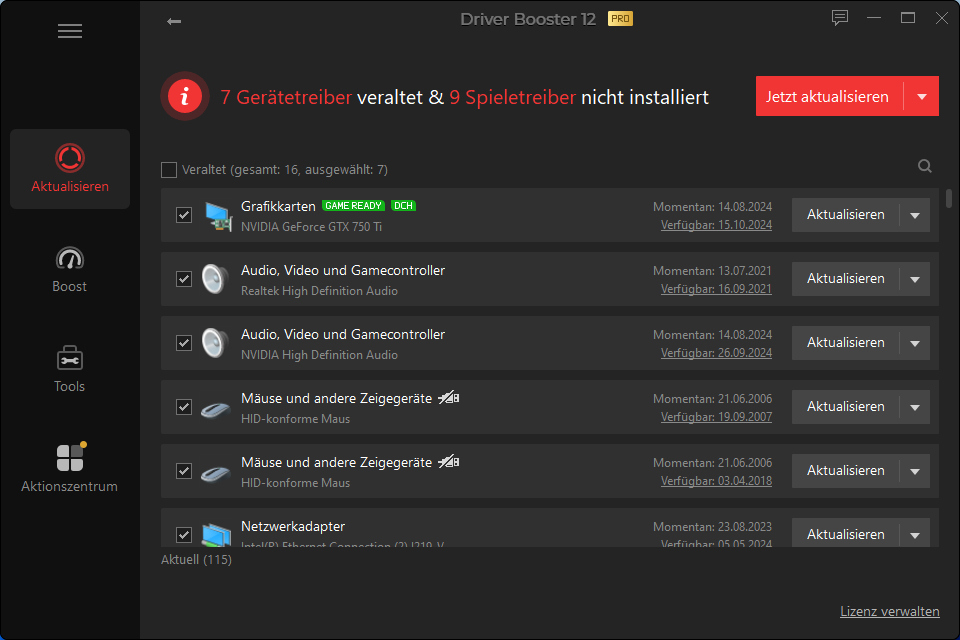The width and height of the screenshot is (960, 640).
Task: Expand dropdown arrow for Realtek audio row
Action: pos(915,279)
